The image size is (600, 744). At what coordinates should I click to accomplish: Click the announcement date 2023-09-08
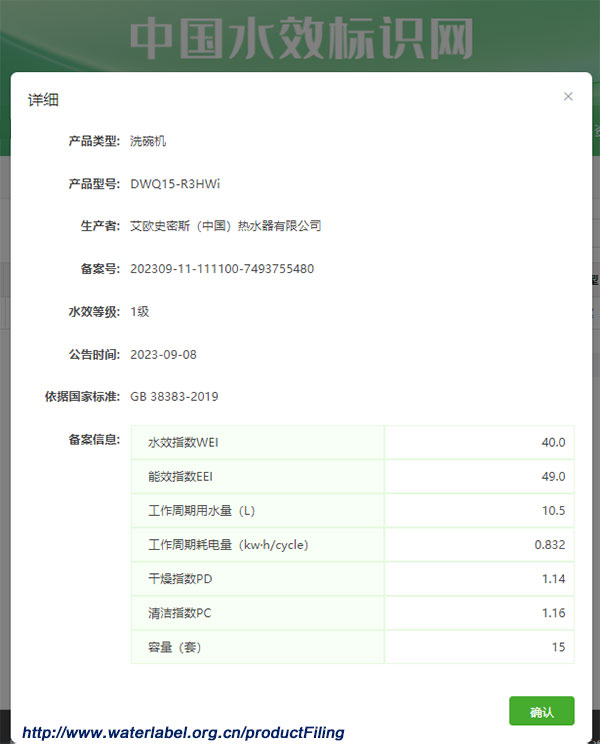click(163, 354)
